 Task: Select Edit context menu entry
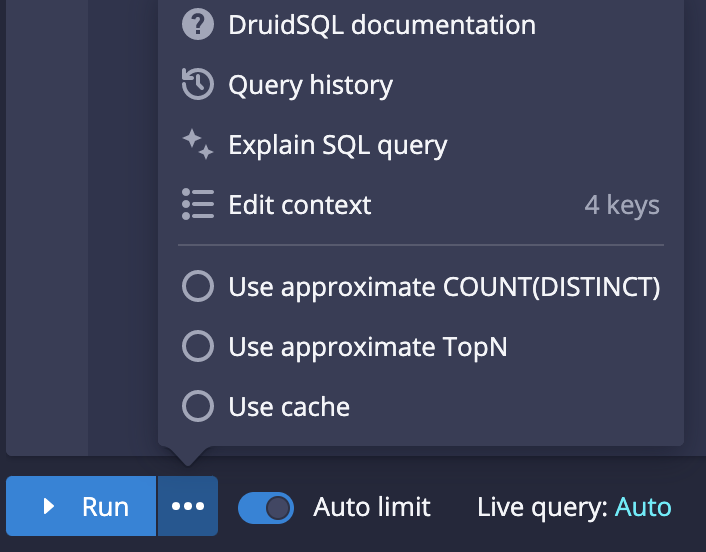(421, 205)
